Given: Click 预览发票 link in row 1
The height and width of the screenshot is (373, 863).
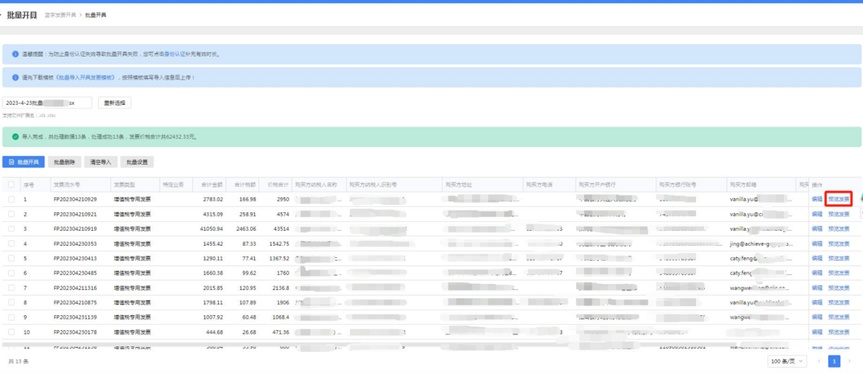Looking at the screenshot, I should pyautogui.click(x=839, y=199).
